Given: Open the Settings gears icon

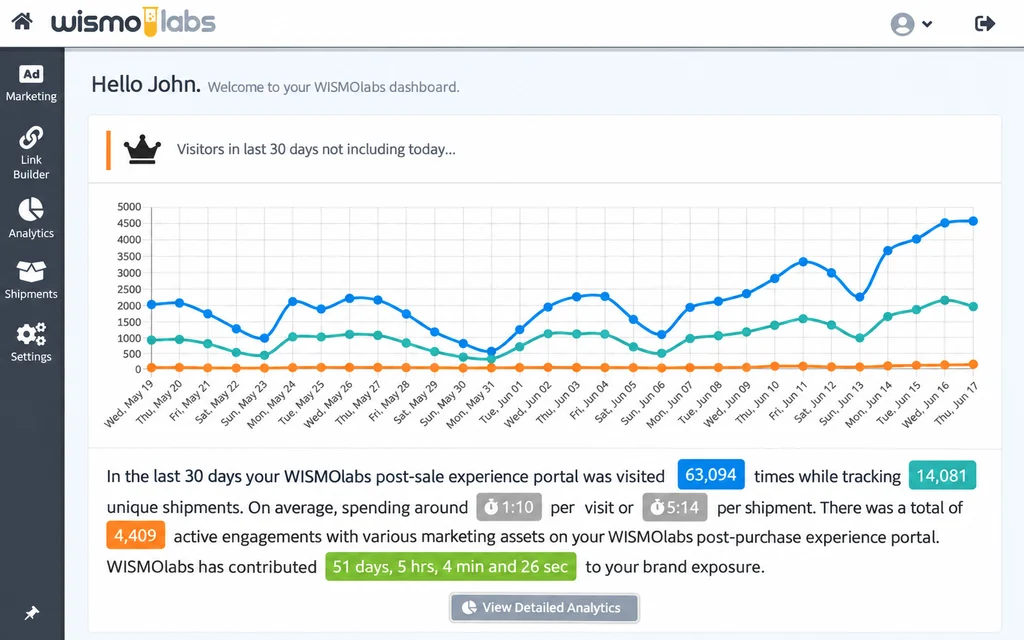Looking at the screenshot, I should pyautogui.click(x=31, y=334).
